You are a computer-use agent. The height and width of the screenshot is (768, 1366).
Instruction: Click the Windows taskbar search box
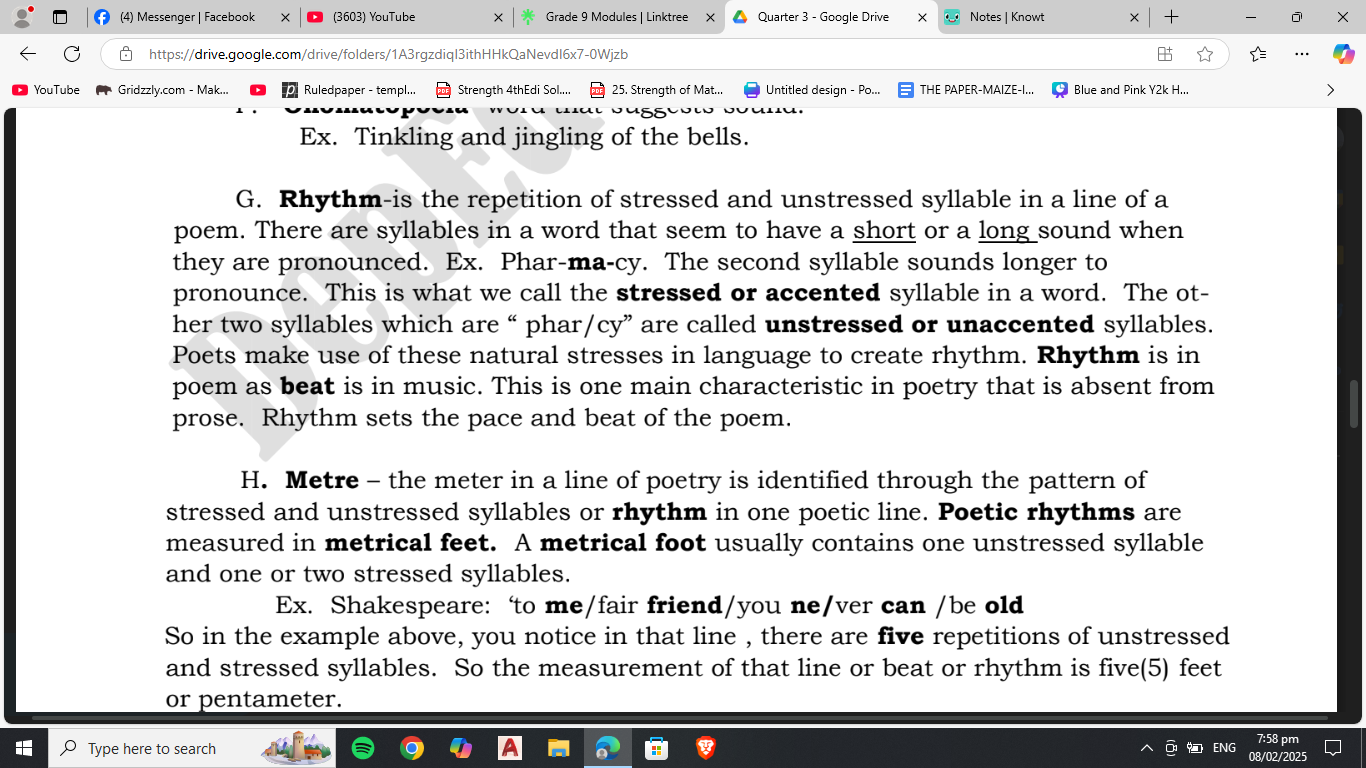(x=150, y=748)
